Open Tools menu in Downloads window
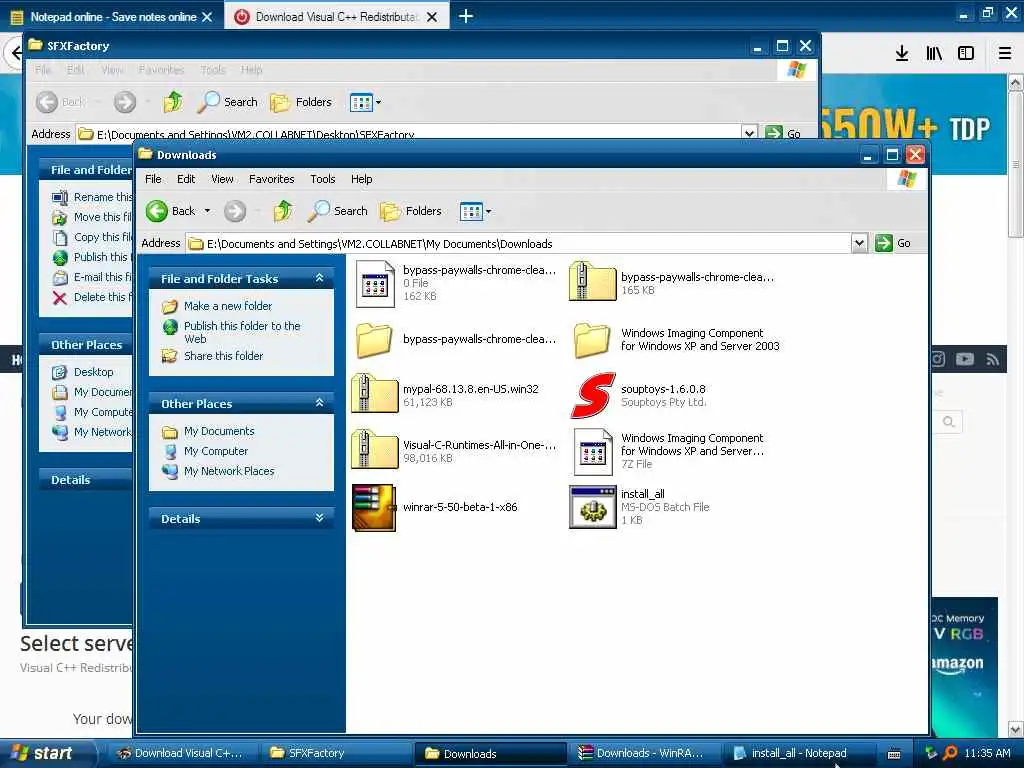Image resolution: width=1024 pixels, height=768 pixels. [x=323, y=179]
